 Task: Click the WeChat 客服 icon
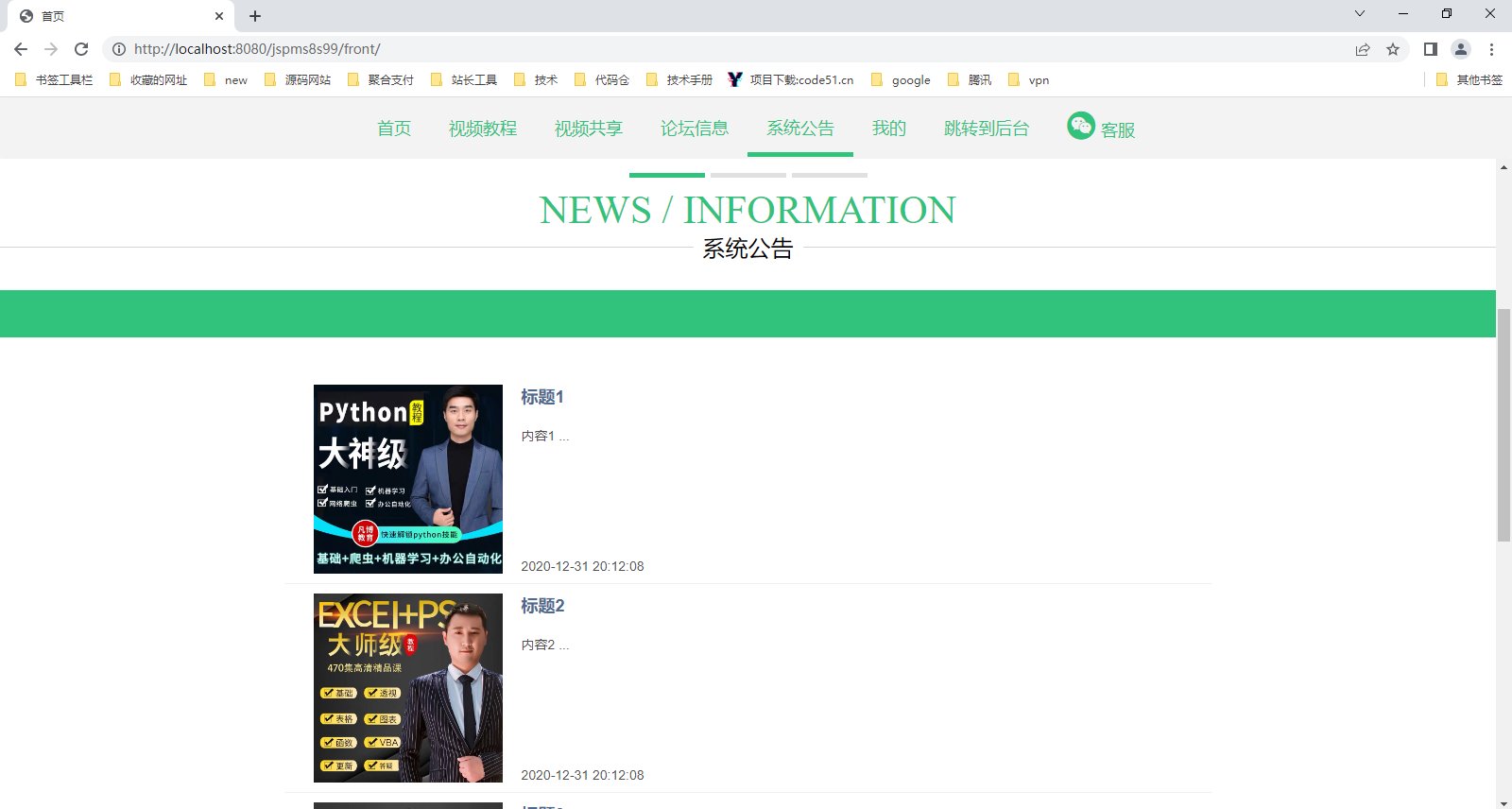coord(1081,126)
